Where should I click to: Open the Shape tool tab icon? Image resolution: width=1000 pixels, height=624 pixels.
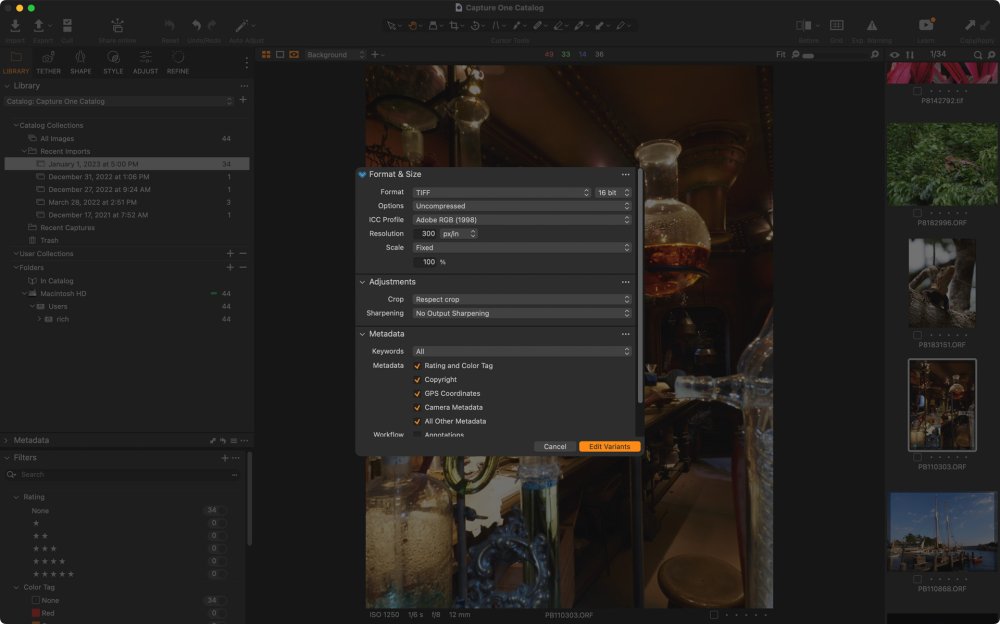coord(80,58)
